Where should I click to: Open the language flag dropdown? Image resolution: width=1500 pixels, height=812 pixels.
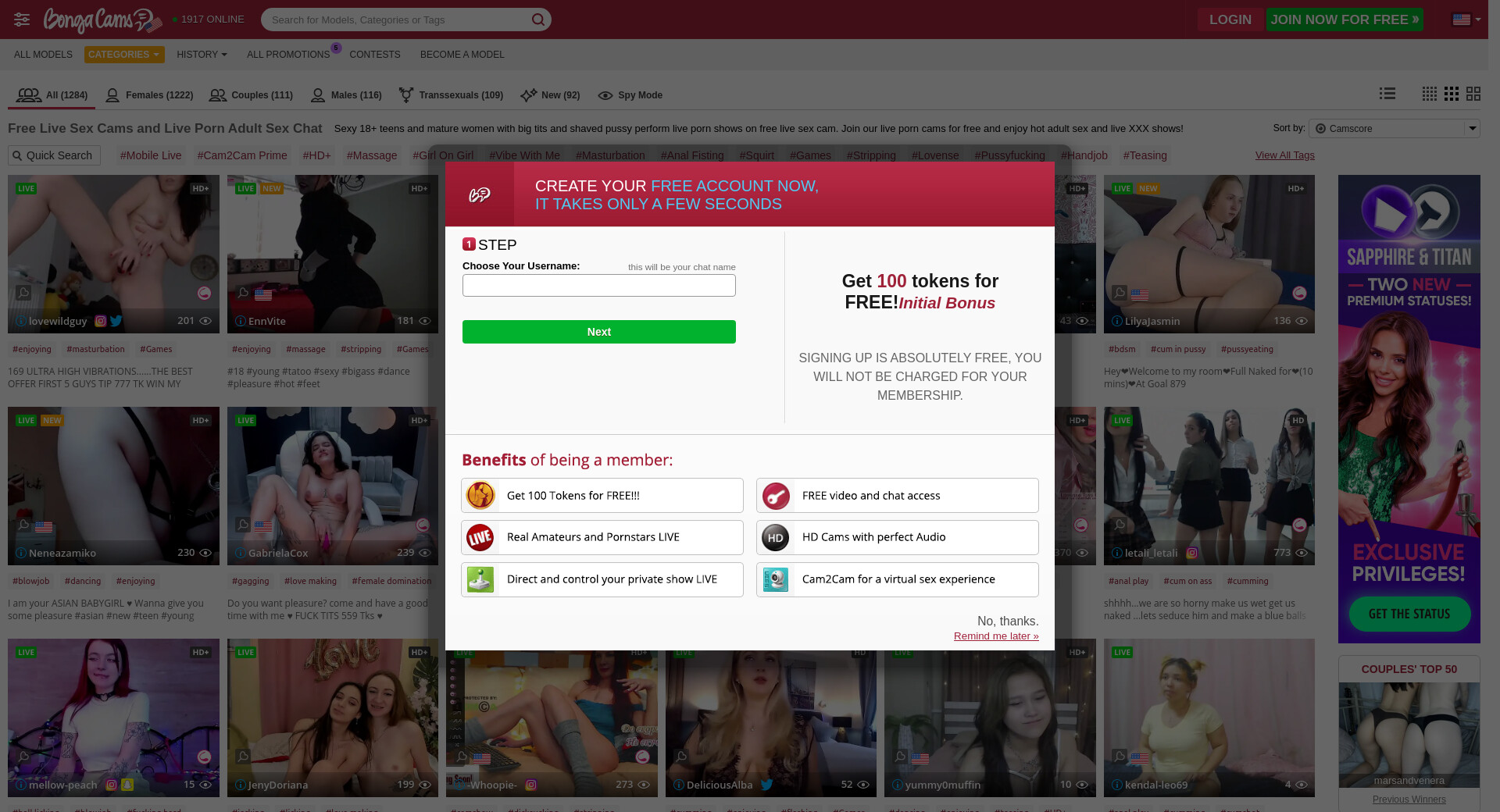point(1466,20)
